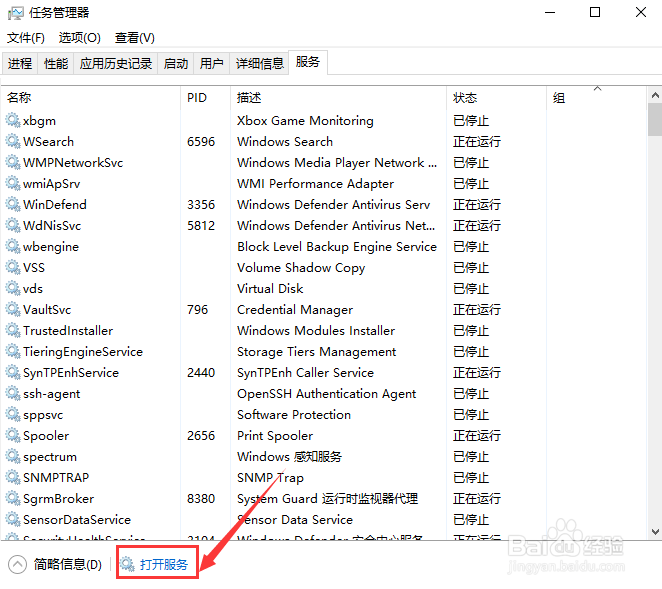Select the Print Spooler description
The width and height of the screenshot is (662, 589).
pyautogui.click(x=275, y=435)
